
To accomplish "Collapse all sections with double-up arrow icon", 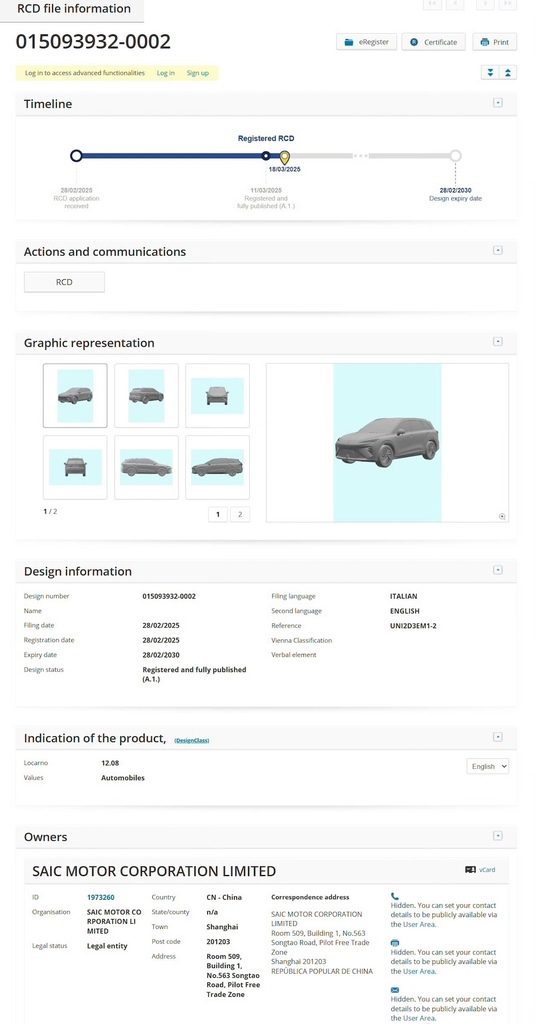I will click(x=508, y=72).
